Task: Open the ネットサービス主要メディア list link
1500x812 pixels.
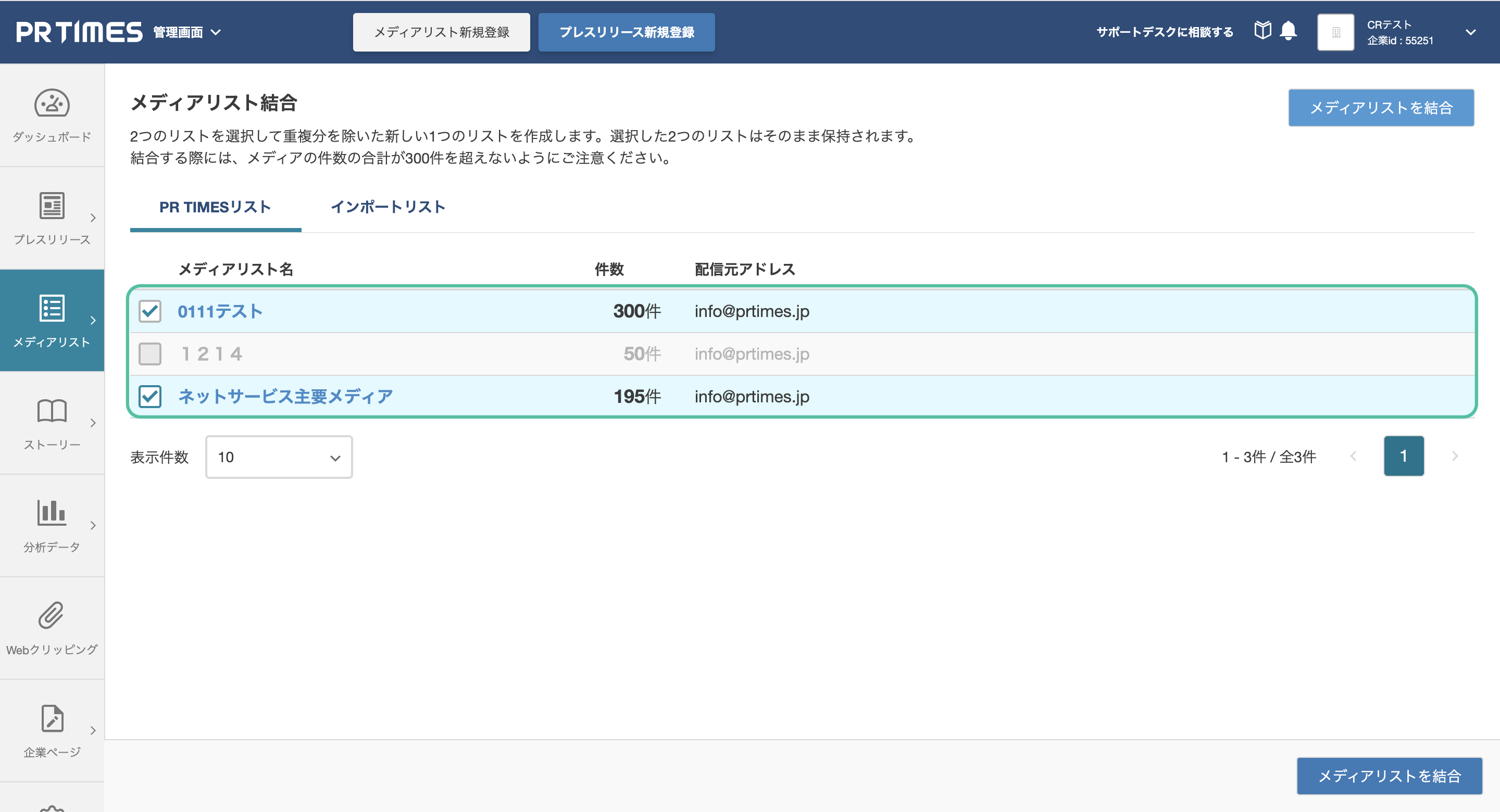Action: click(x=285, y=397)
